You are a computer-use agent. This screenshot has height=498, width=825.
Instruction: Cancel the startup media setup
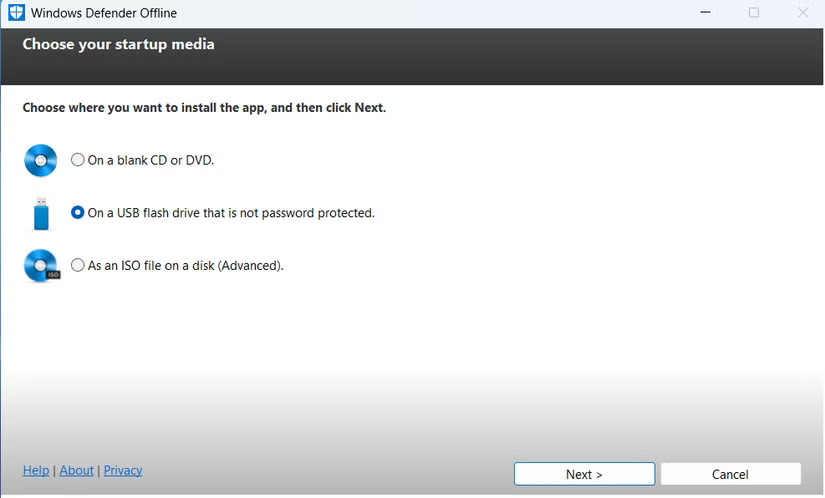tap(730, 474)
